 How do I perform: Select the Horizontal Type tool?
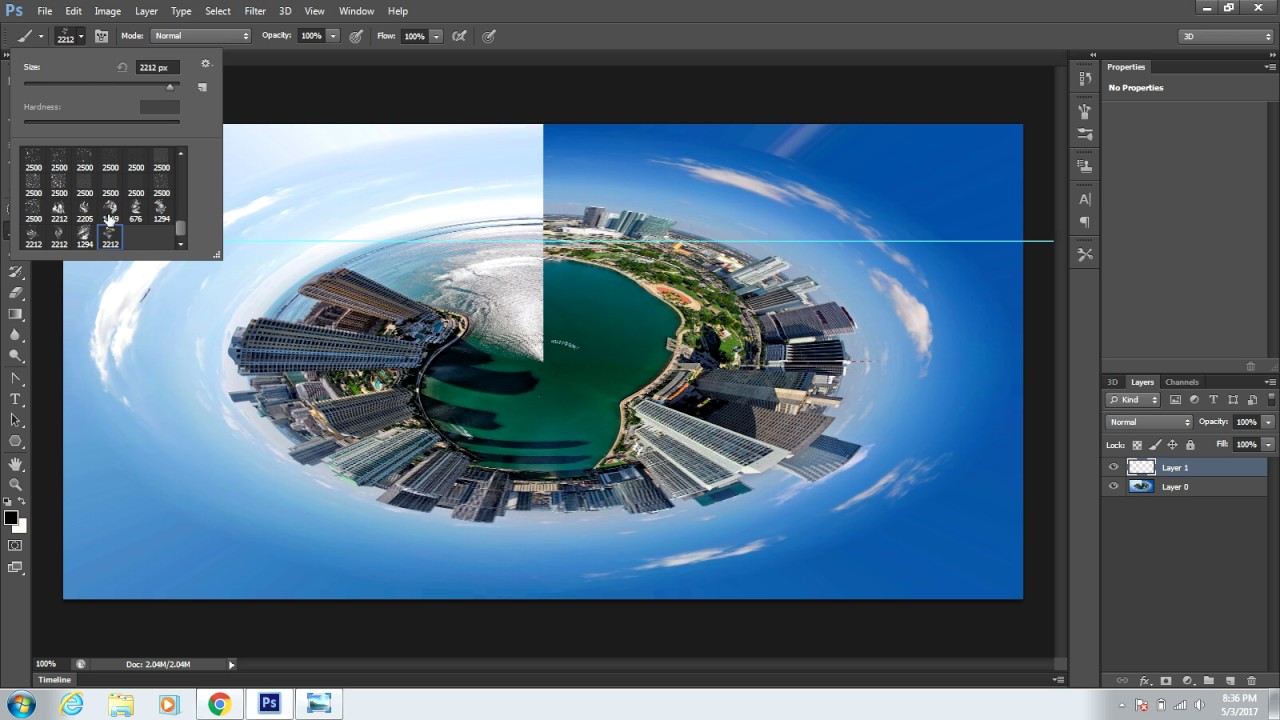tap(16, 400)
